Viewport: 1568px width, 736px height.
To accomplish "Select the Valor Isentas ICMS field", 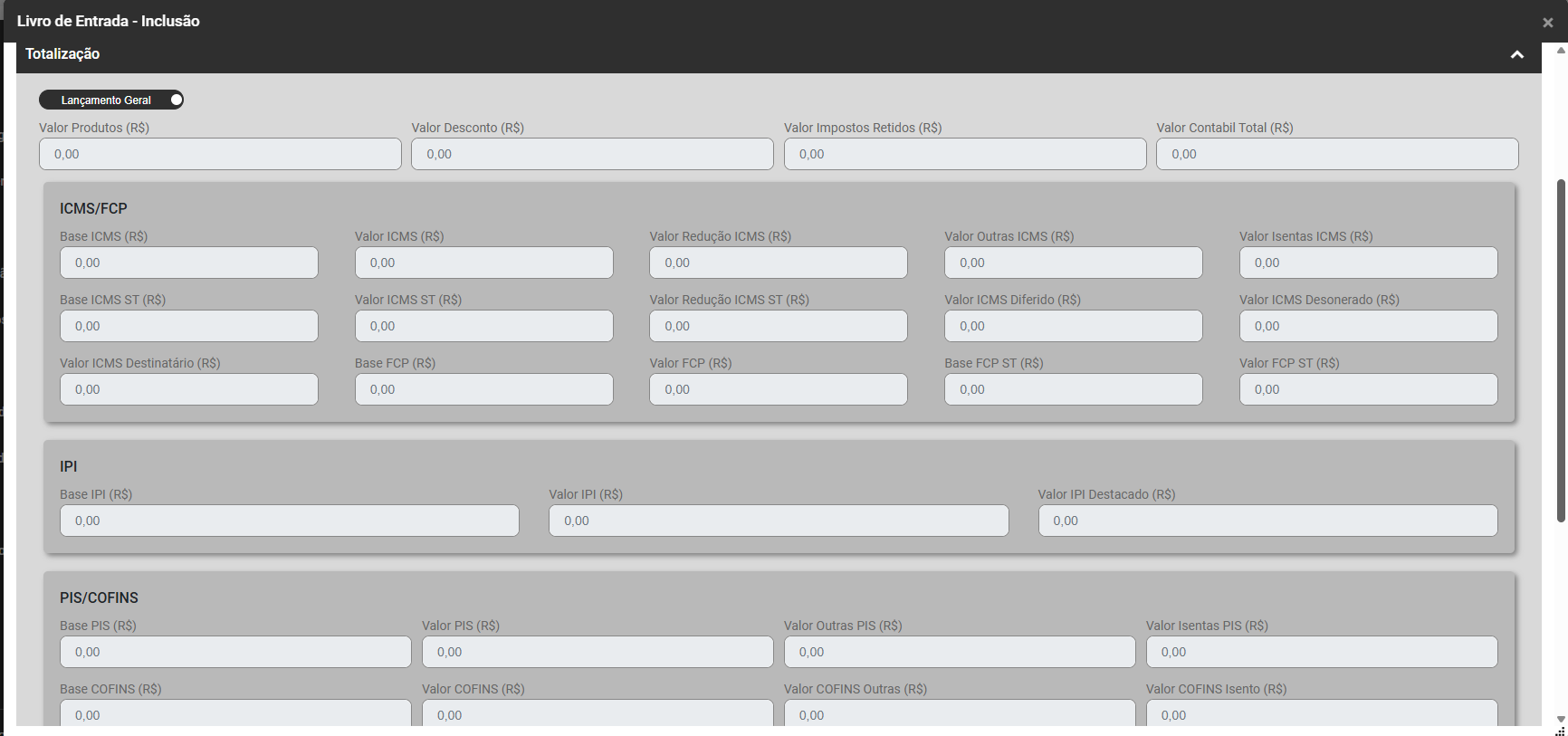I will click(1367, 263).
